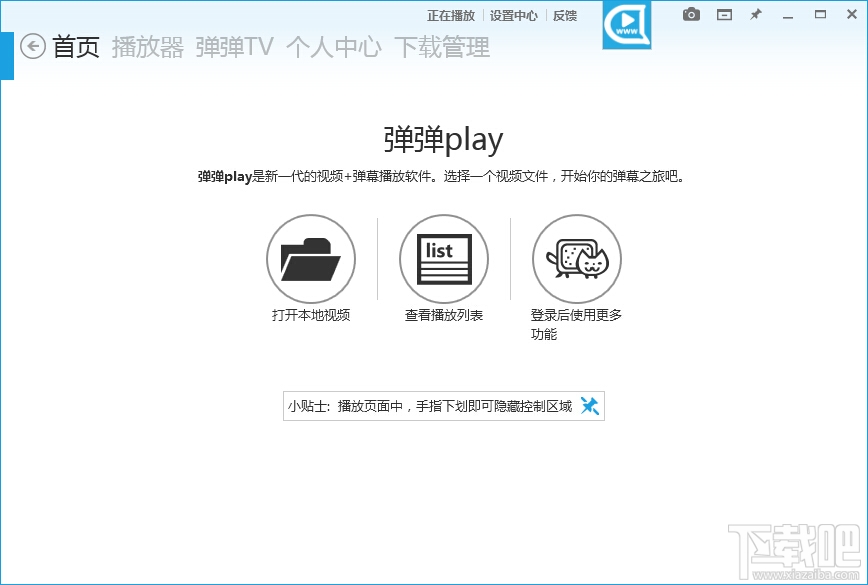The image size is (868, 585).
Task: Open the 弹弹TV section
Action: 233,47
